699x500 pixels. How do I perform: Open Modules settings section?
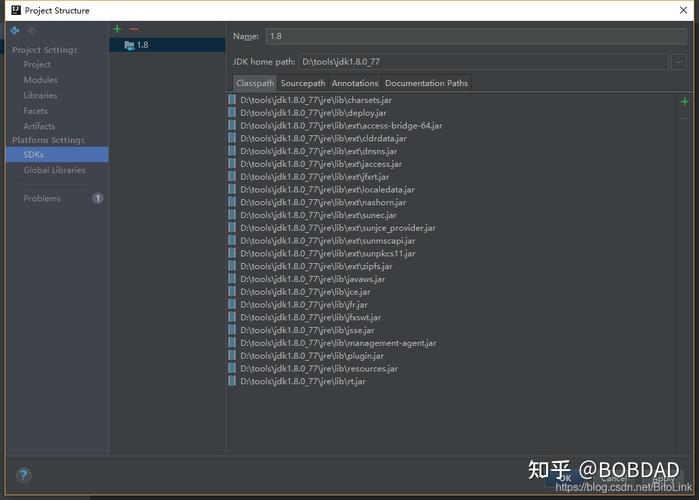[41, 80]
